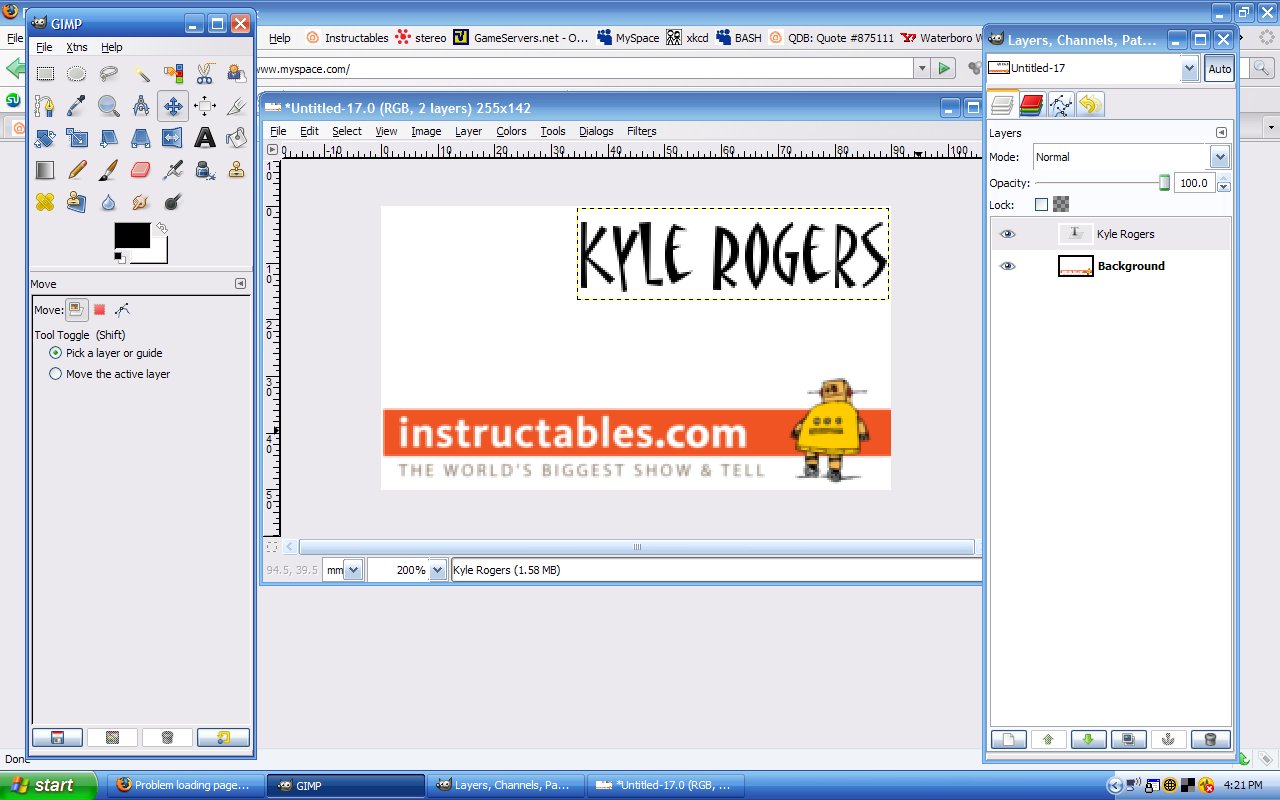Select the Measure compass tool
Screen dimensions: 1280x800
tap(141, 105)
